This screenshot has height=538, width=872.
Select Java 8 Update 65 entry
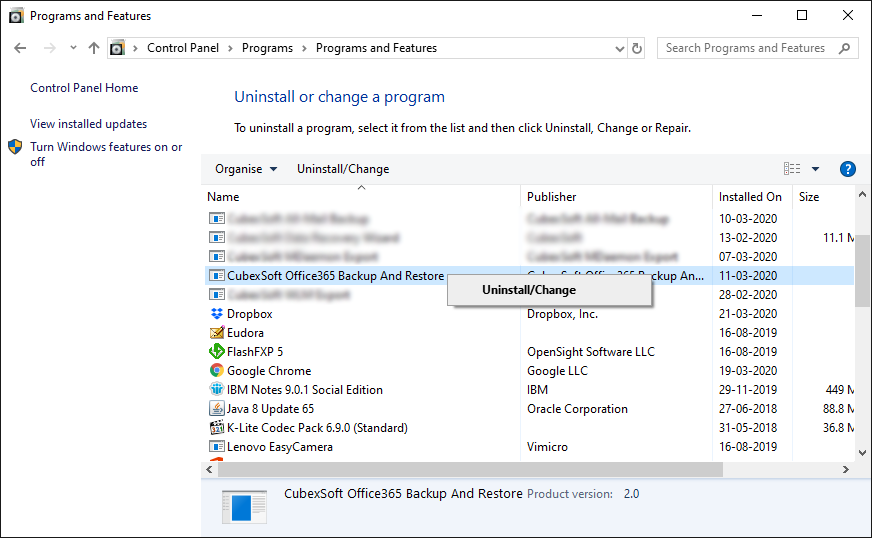pyautogui.click(x=270, y=408)
